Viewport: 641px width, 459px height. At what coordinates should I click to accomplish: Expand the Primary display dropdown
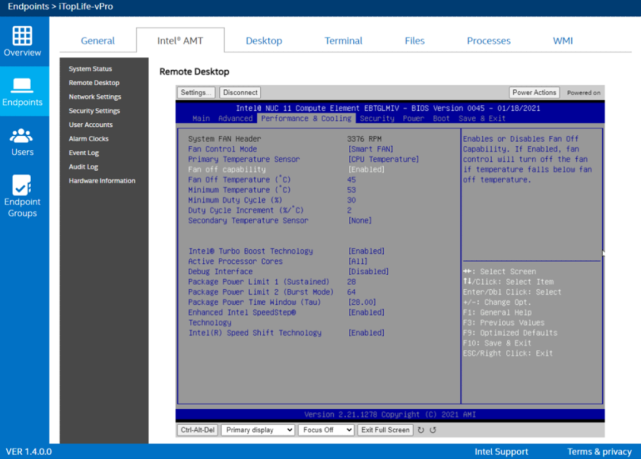point(256,430)
